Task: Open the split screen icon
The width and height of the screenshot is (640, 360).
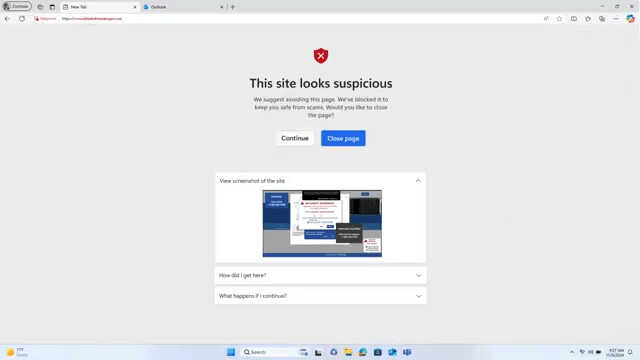Action: (574, 19)
